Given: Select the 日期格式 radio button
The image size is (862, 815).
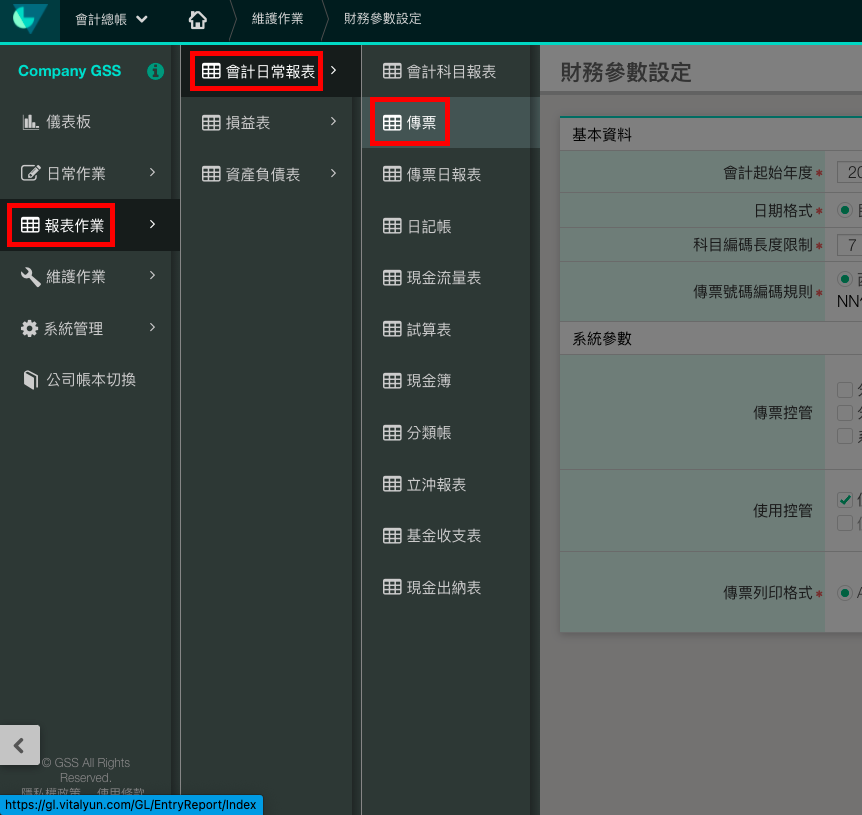Looking at the screenshot, I should (845, 210).
